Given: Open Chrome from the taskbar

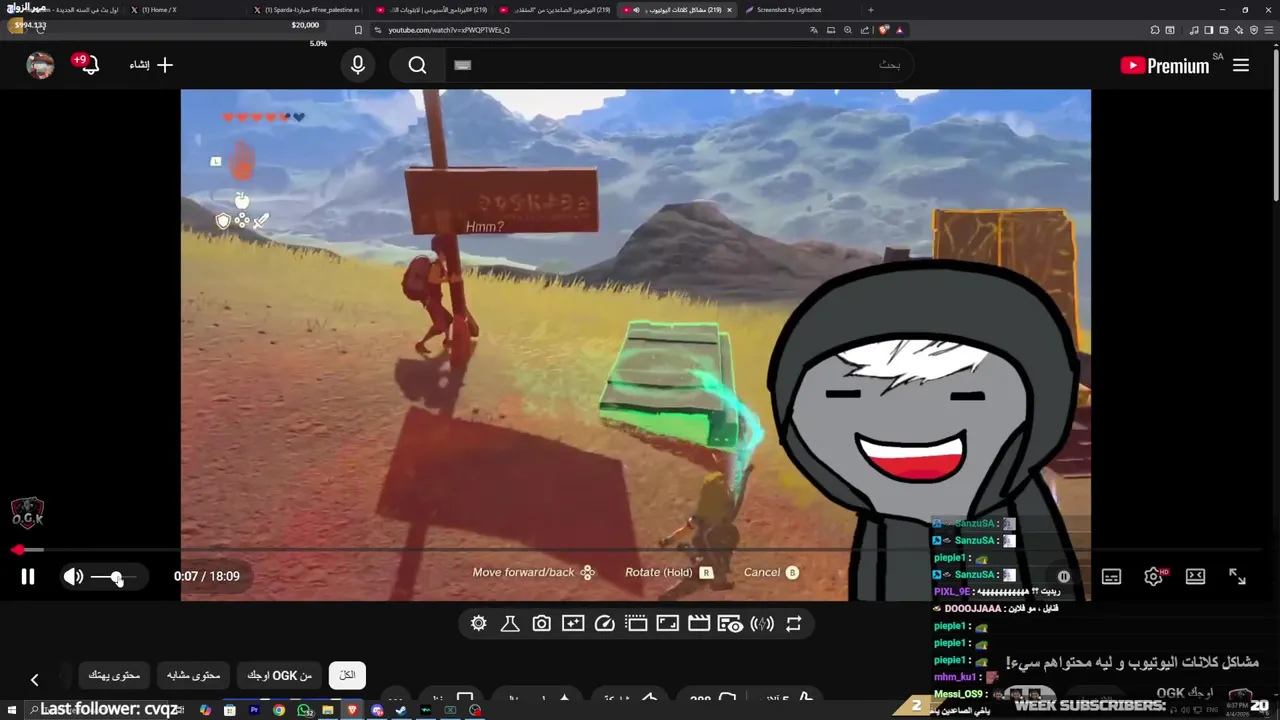Looking at the screenshot, I should (279, 710).
